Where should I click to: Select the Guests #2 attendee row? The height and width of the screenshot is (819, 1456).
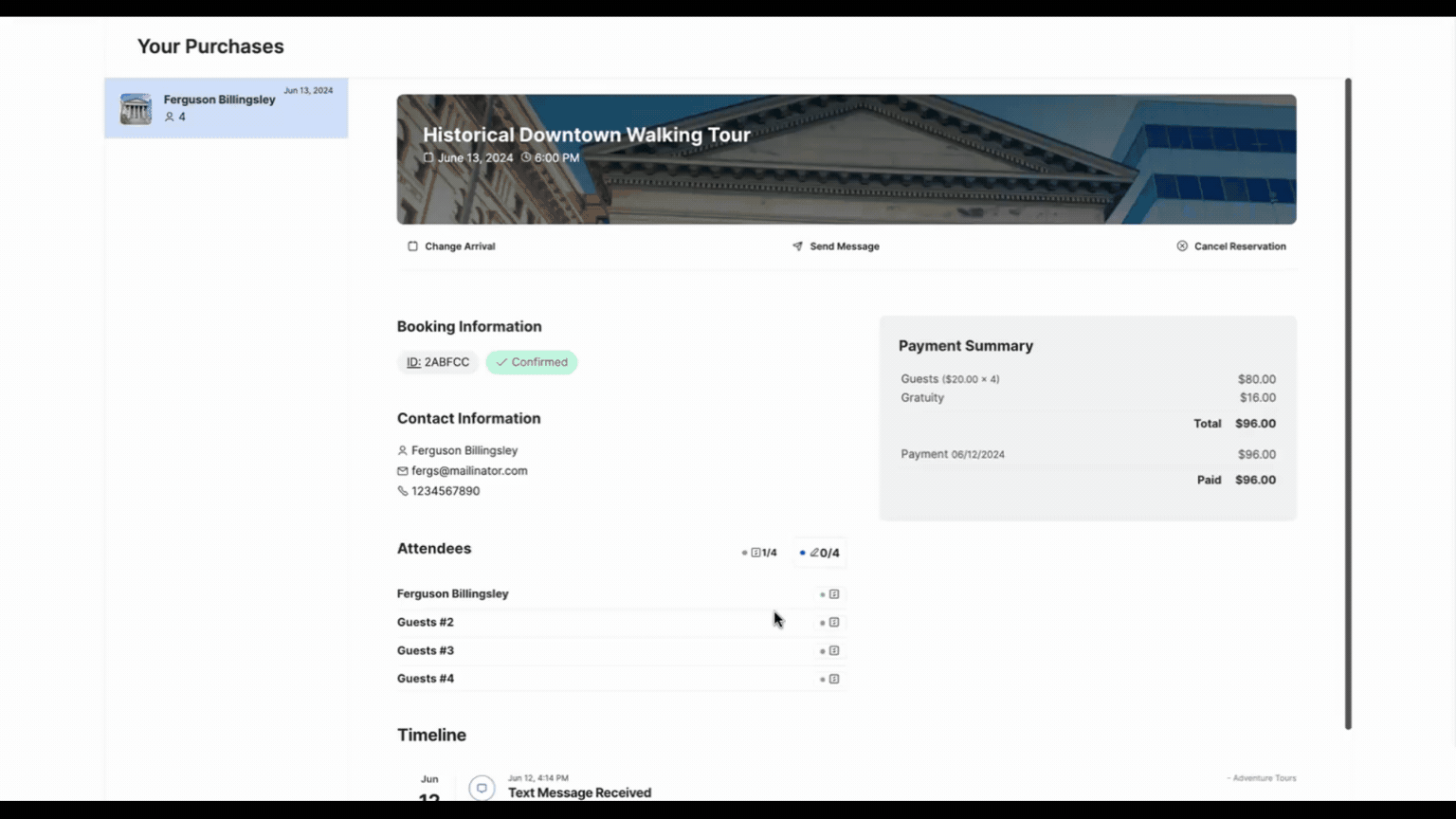[621, 623]
